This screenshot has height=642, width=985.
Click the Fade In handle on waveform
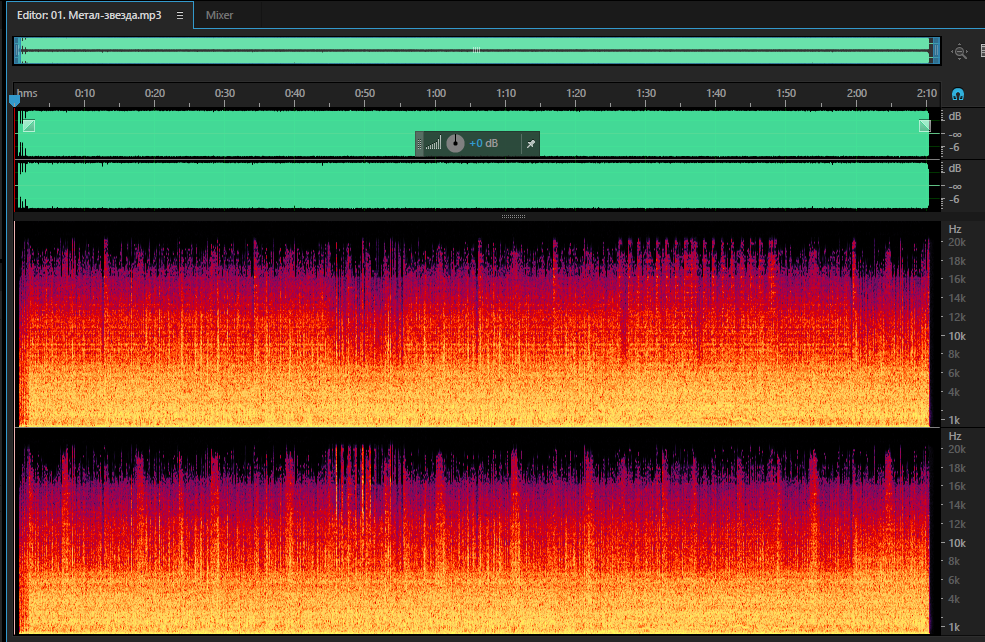pyautogui.click(x=29, y=126)
